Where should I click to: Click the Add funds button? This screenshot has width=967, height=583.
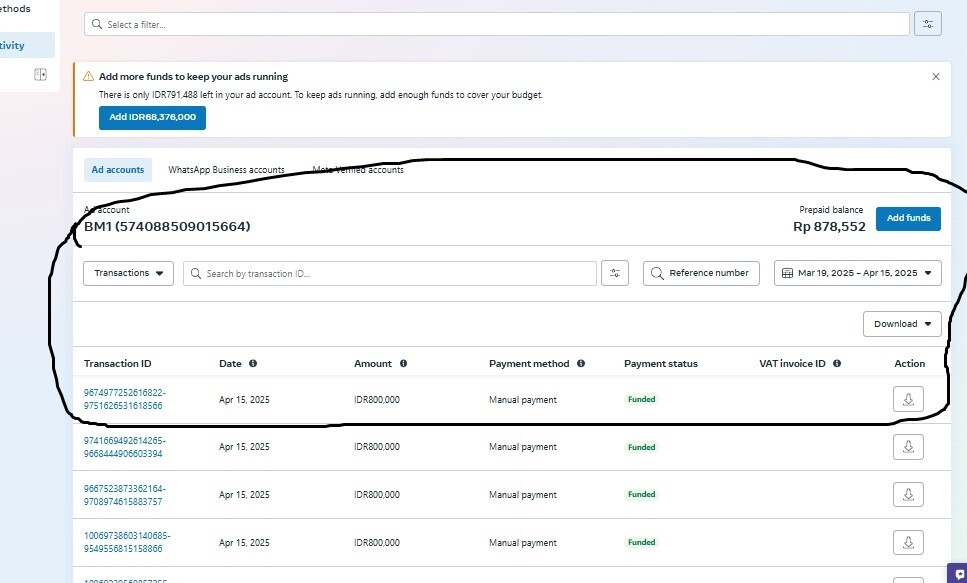click(x=908, y=218)
